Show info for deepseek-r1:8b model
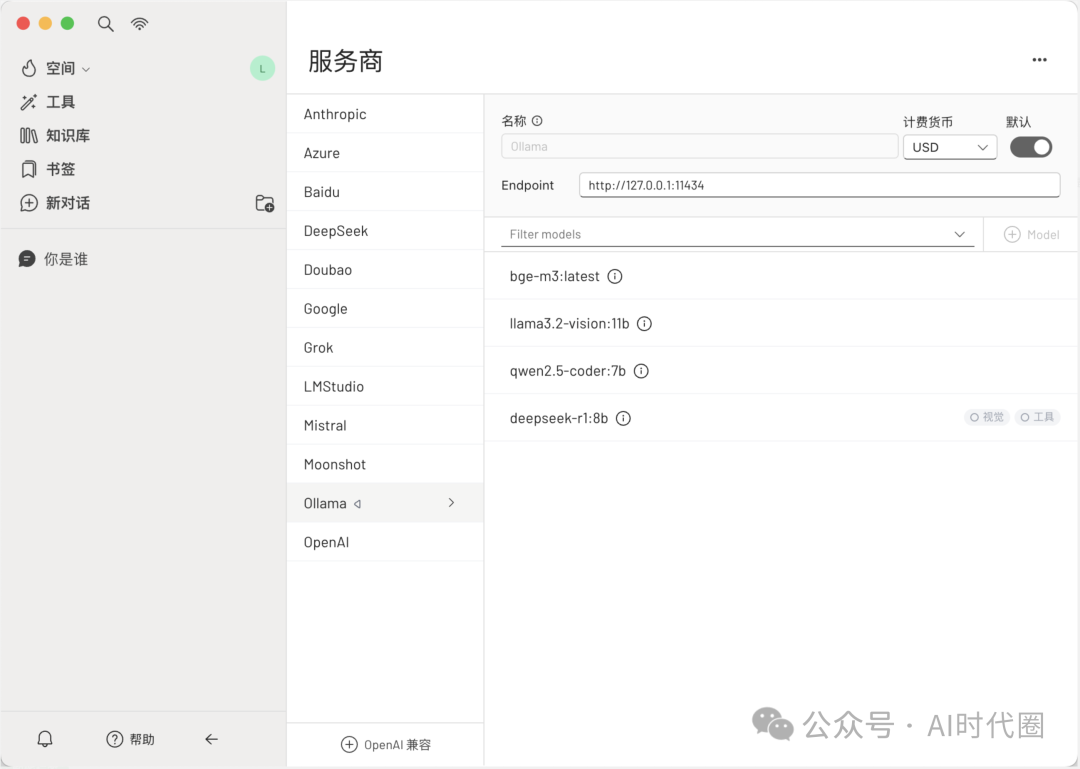The height and width of the screenshot is (769, 1080). coord(623,418)
